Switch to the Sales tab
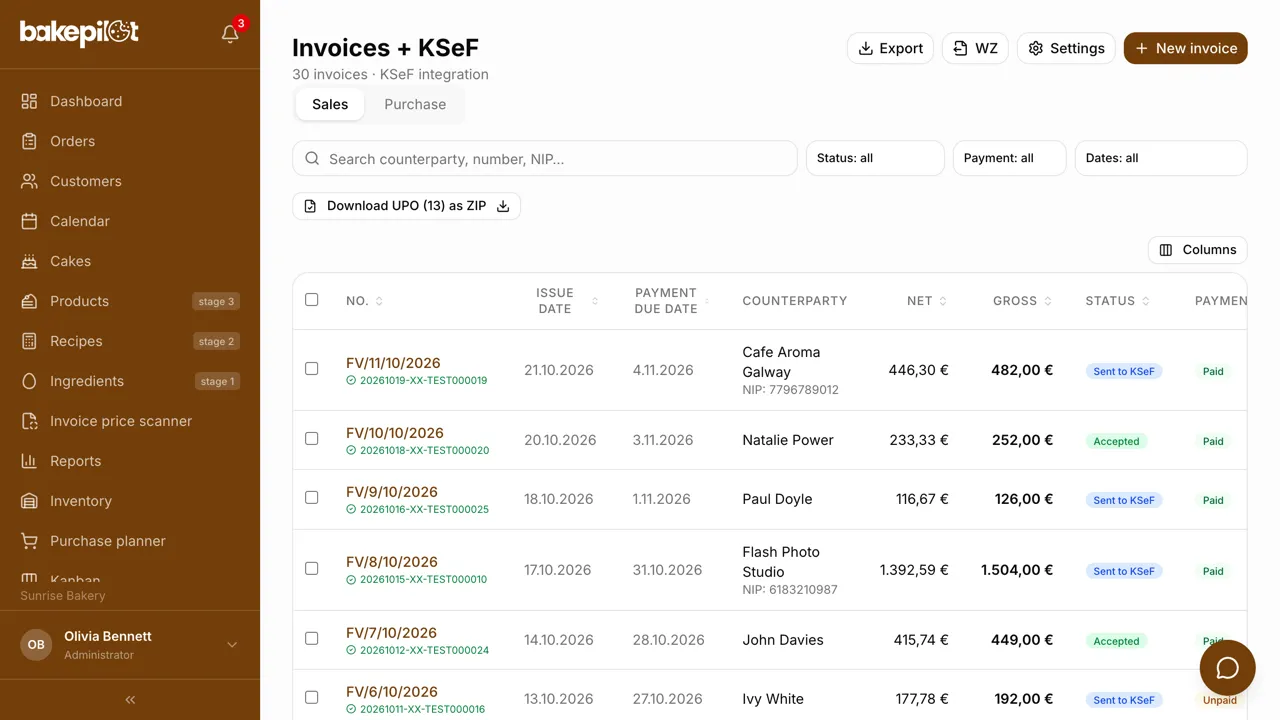This screenshot has height=720, width=1280. click(x=330, y=104)
